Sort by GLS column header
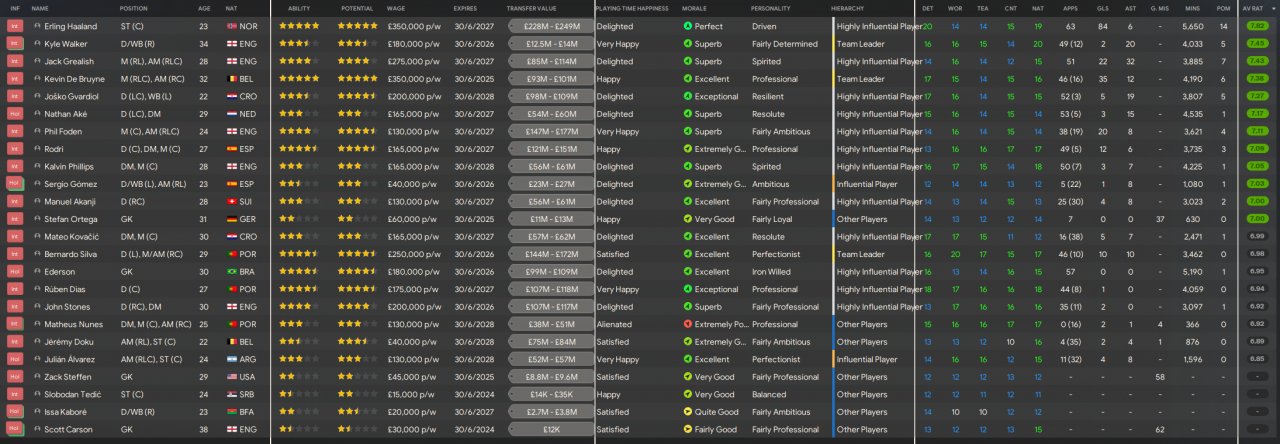Viewport: 1280px width, 444px height. 1102,8
